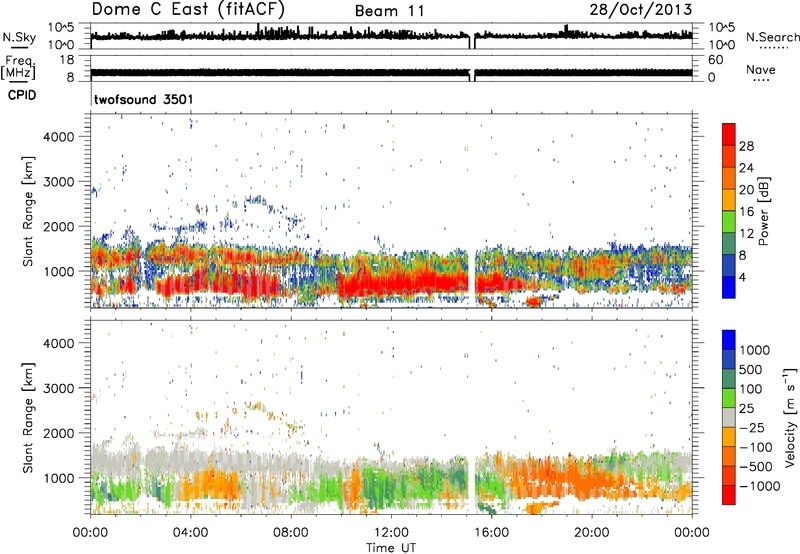Click the "CPID" row label
The width and height of the screenshot is (800, 554).
[22, 95]
